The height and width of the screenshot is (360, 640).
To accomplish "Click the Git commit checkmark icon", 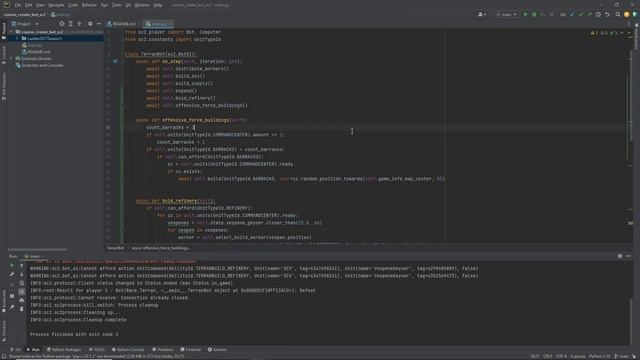I will point(581,14).
